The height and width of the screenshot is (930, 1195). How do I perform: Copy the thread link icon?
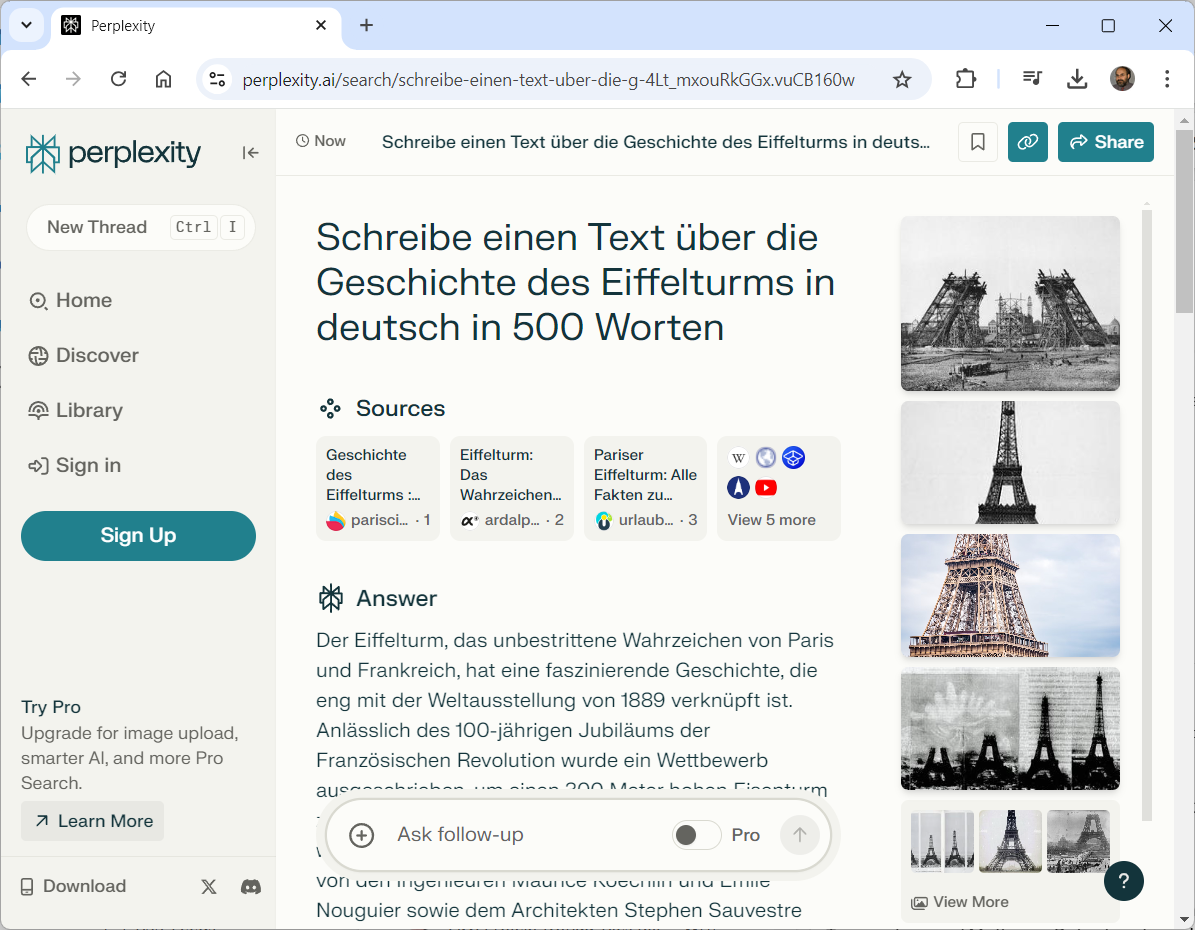tap(1027, 142)
